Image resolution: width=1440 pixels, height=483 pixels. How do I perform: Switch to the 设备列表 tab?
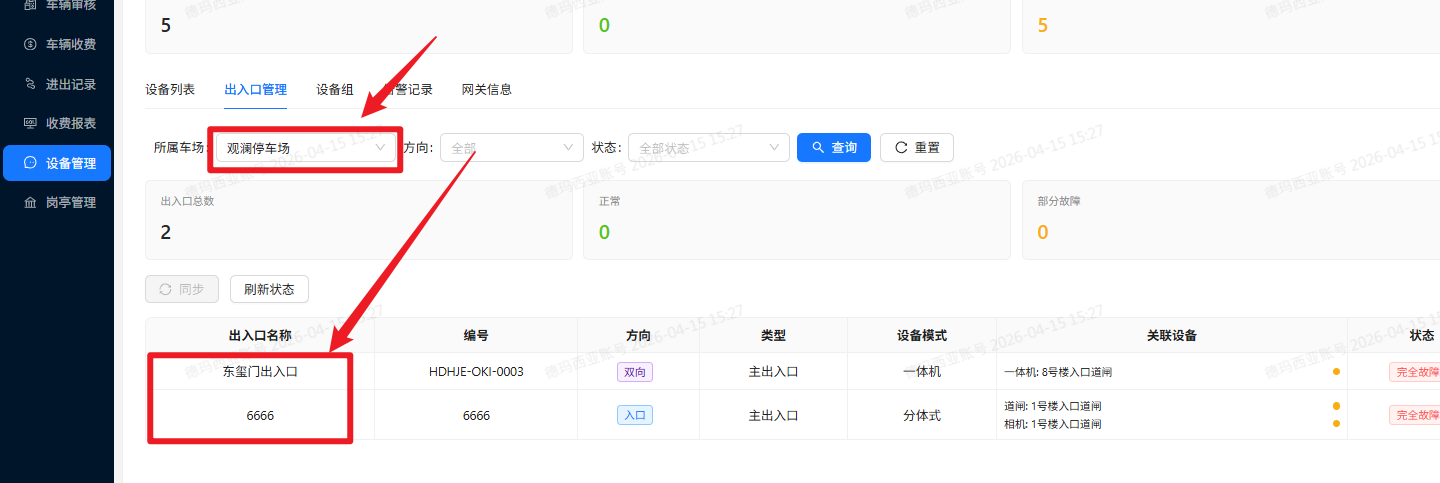pyautogui.click(x=170, y=89)
